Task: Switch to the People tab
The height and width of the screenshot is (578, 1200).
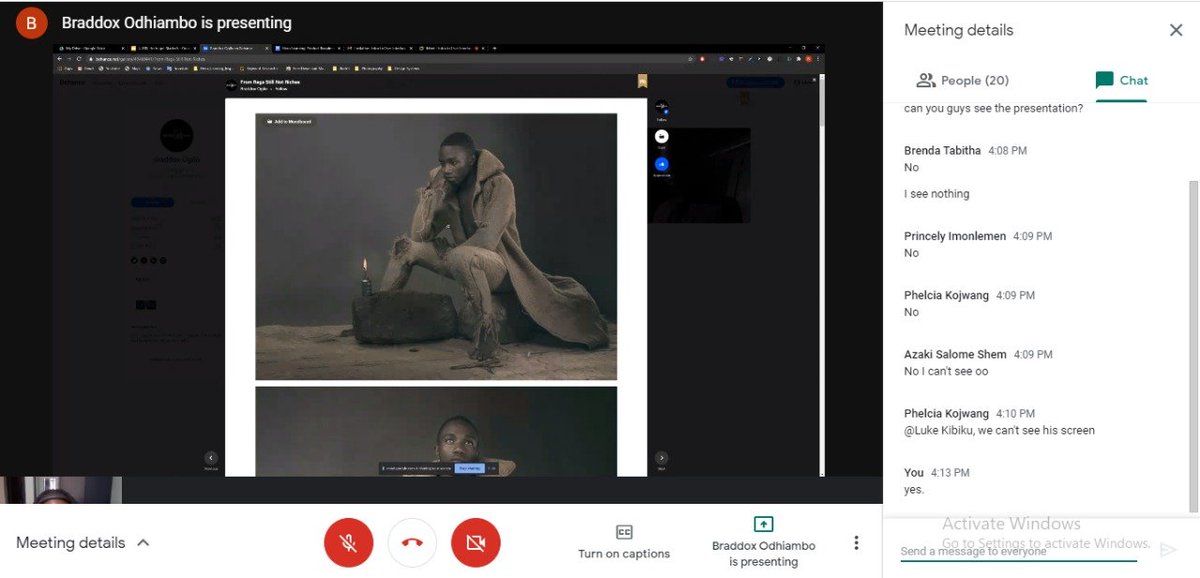Action: pyautogui.click(x=964, y=79)
